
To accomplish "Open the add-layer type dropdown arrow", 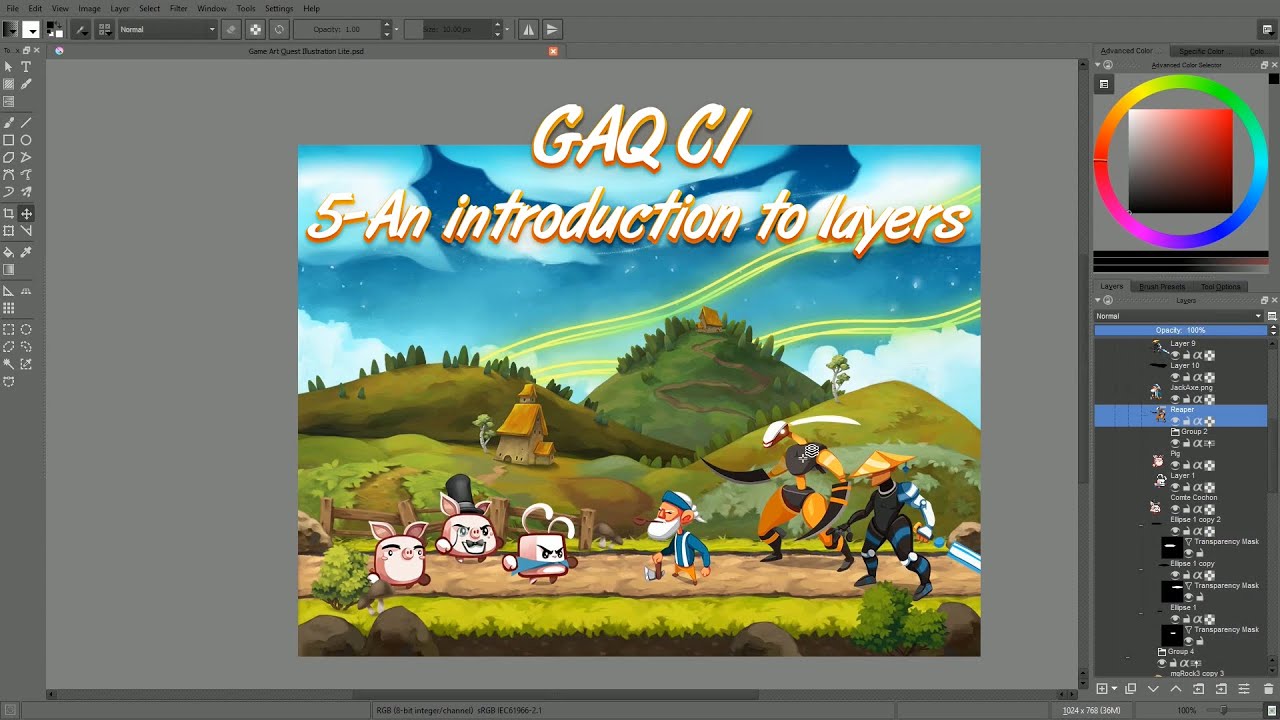I will point(1114,689).
